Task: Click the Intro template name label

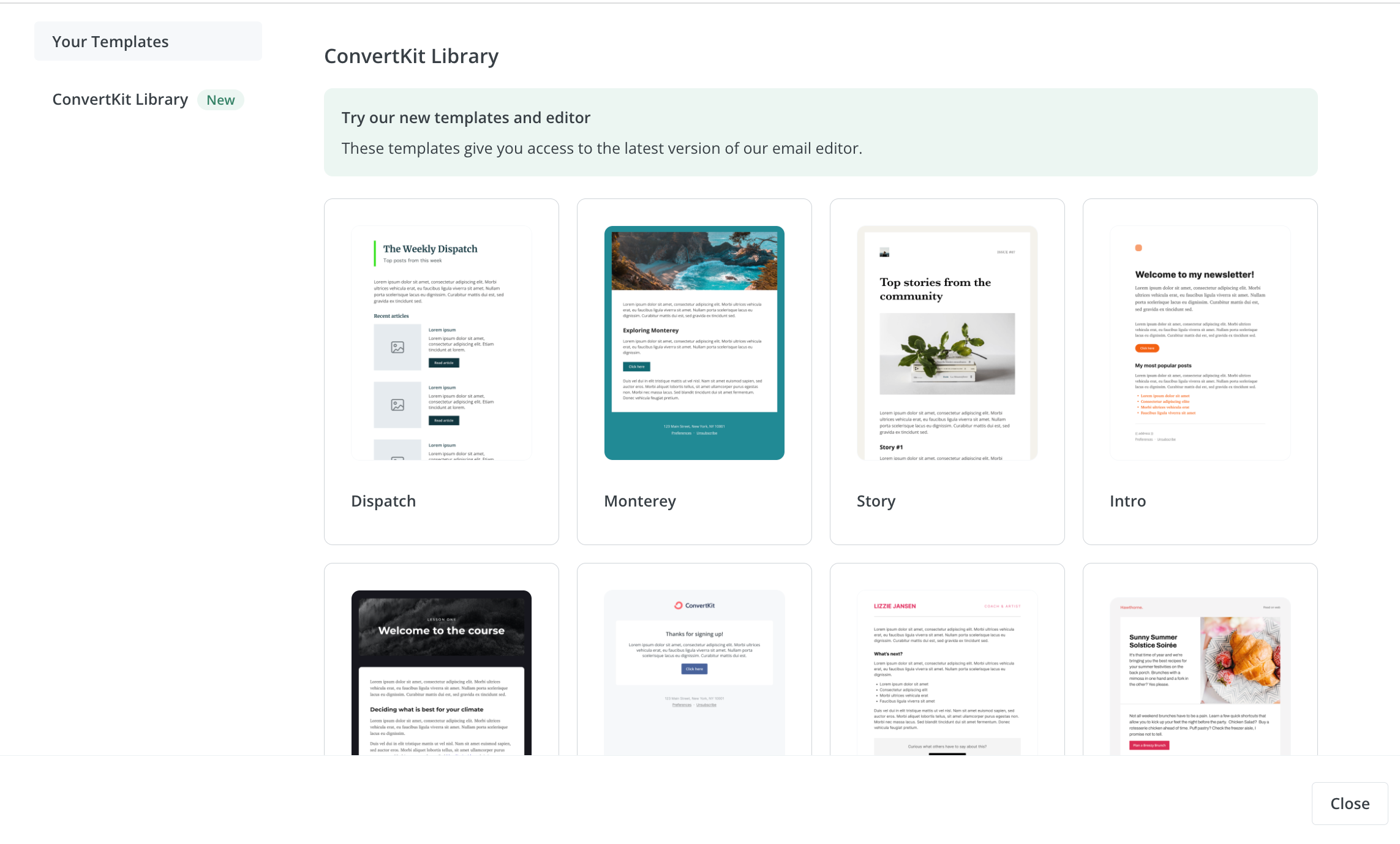Action: (x=1127, y=501)
